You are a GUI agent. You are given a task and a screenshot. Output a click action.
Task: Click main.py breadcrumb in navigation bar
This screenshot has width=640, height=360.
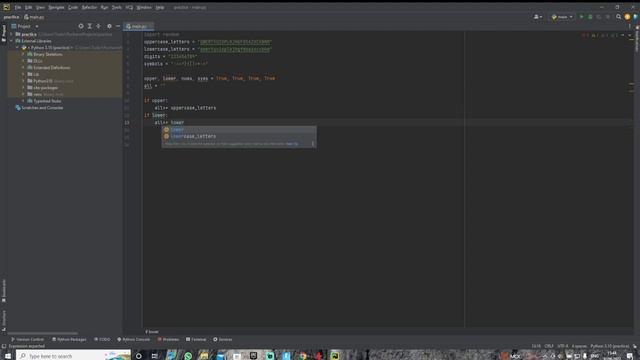[x=34, y=17]
